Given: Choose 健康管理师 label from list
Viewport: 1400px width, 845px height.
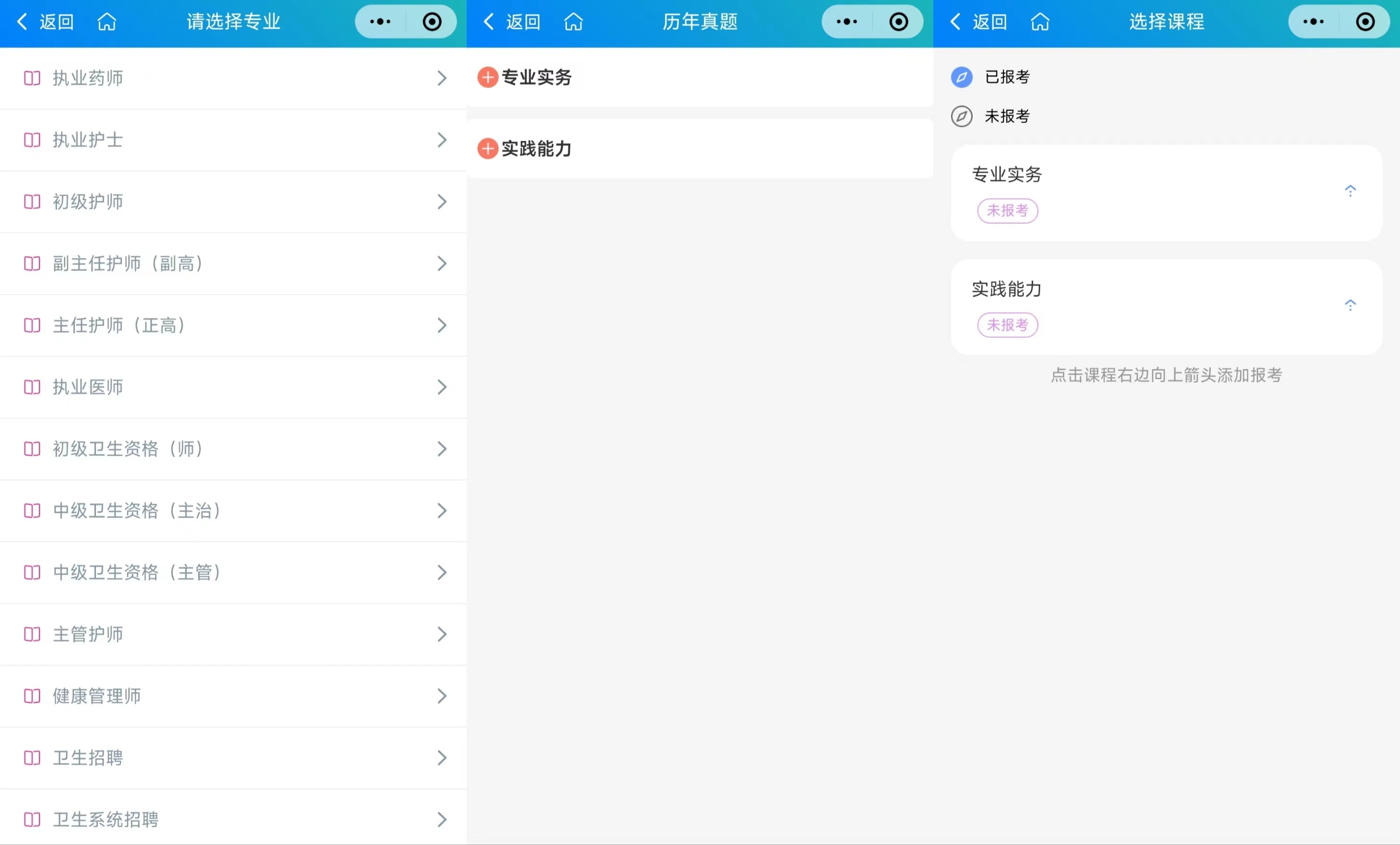Looking at the screenshot, I should [97, 696].
